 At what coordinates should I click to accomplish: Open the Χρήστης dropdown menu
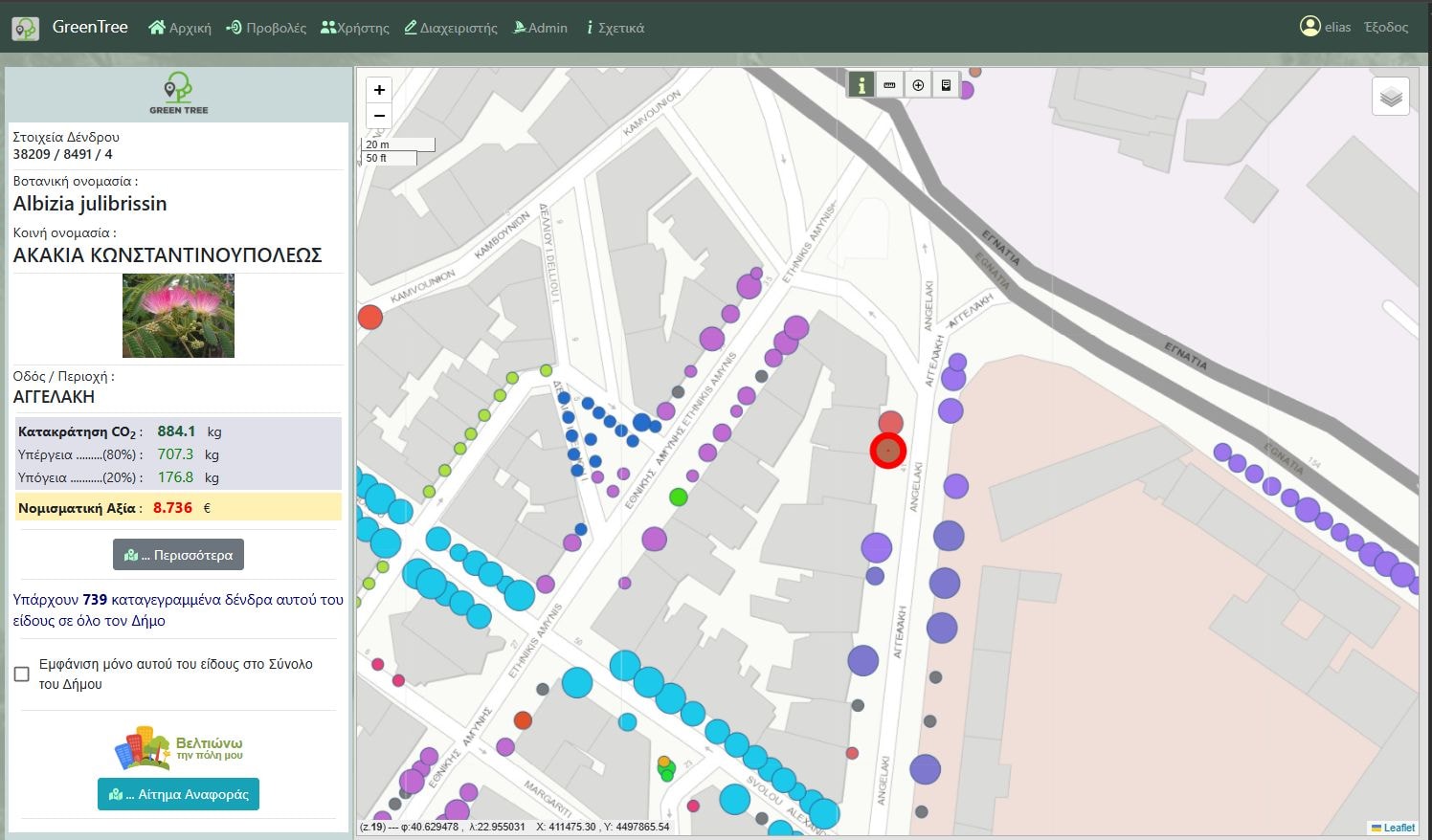[354, 27]
